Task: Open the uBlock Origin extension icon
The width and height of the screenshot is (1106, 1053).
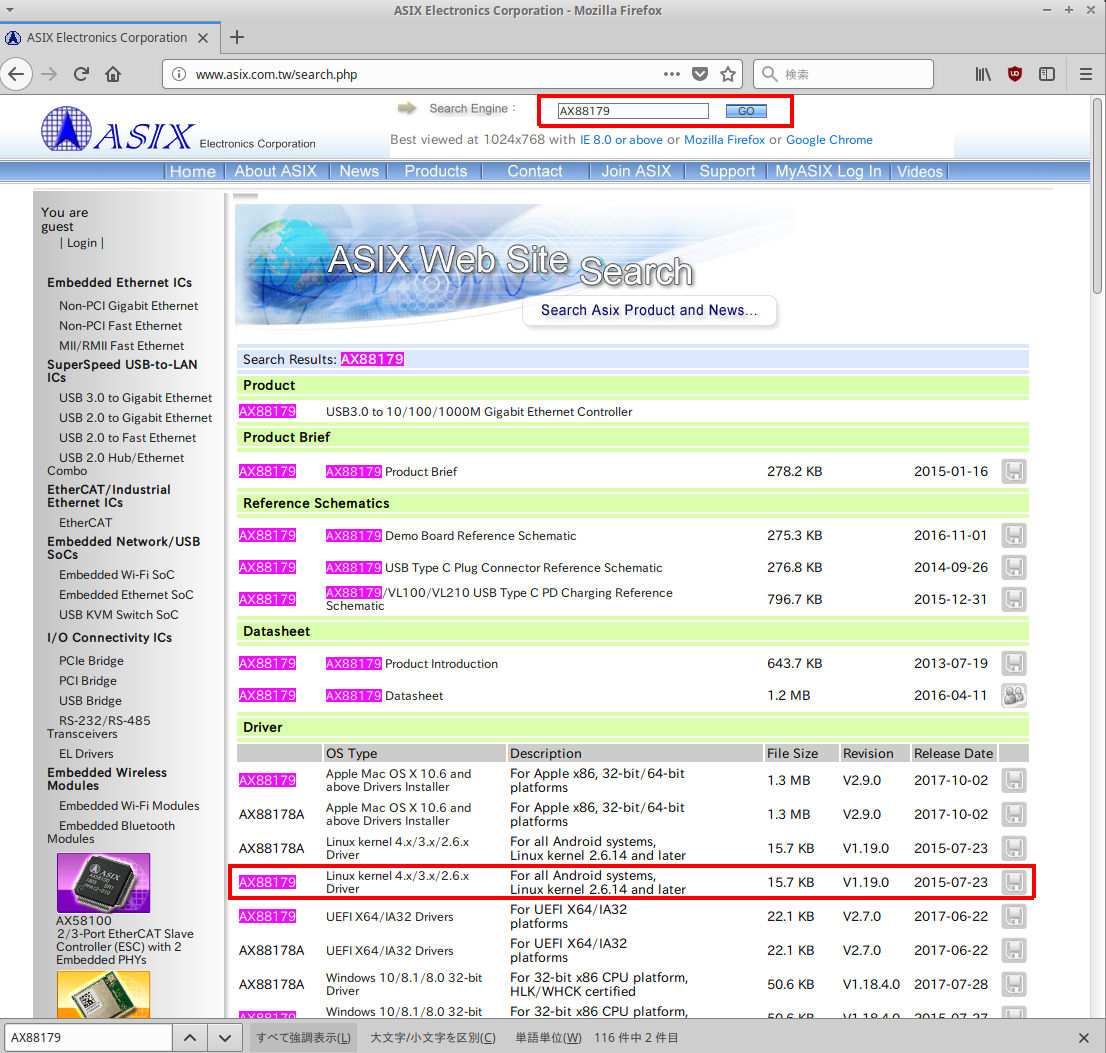Action: [x=1015, y=73]
